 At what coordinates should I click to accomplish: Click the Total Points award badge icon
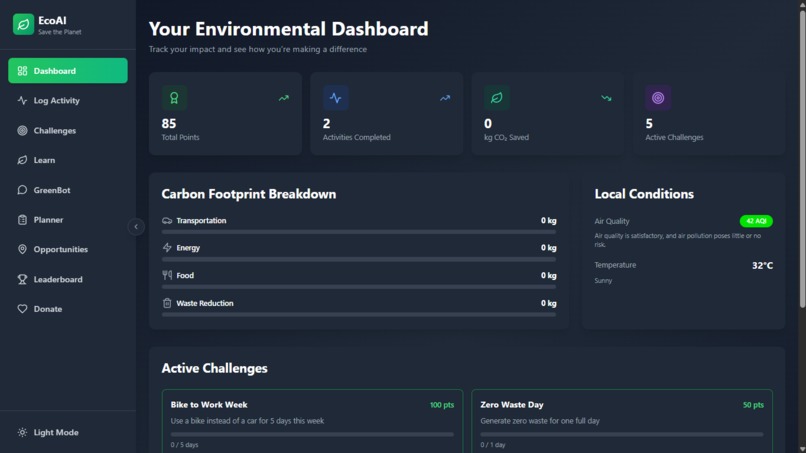(174, 98)
